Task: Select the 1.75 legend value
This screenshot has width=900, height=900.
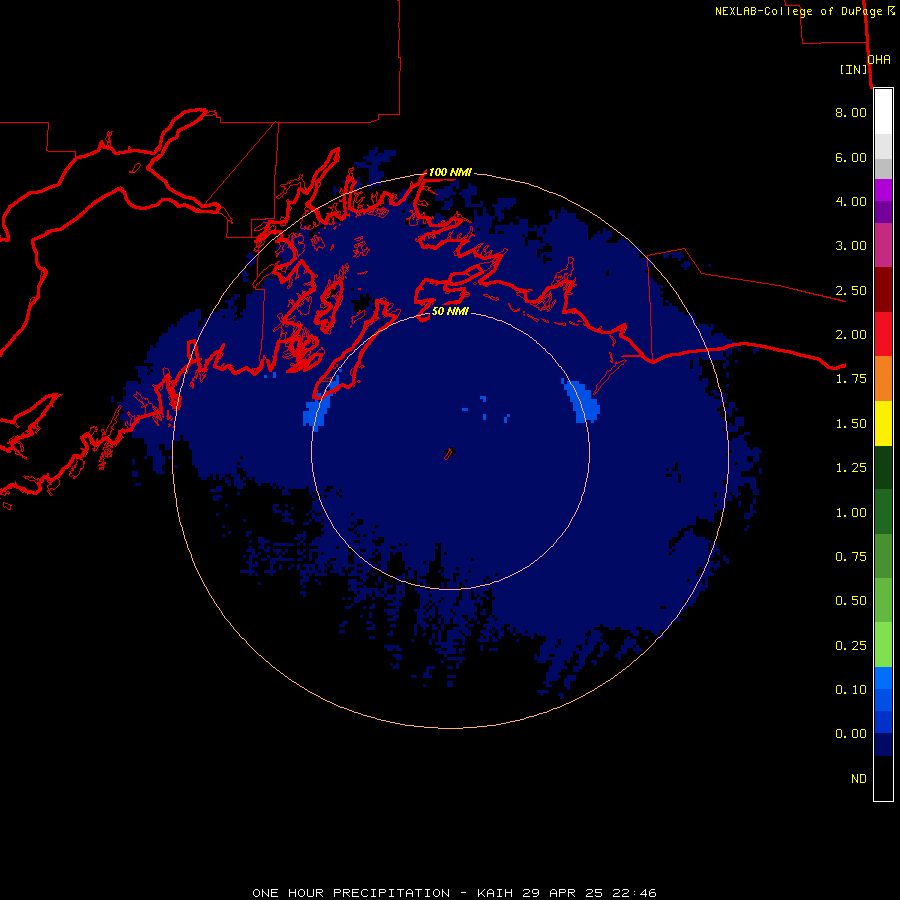Action: (851, 379)
